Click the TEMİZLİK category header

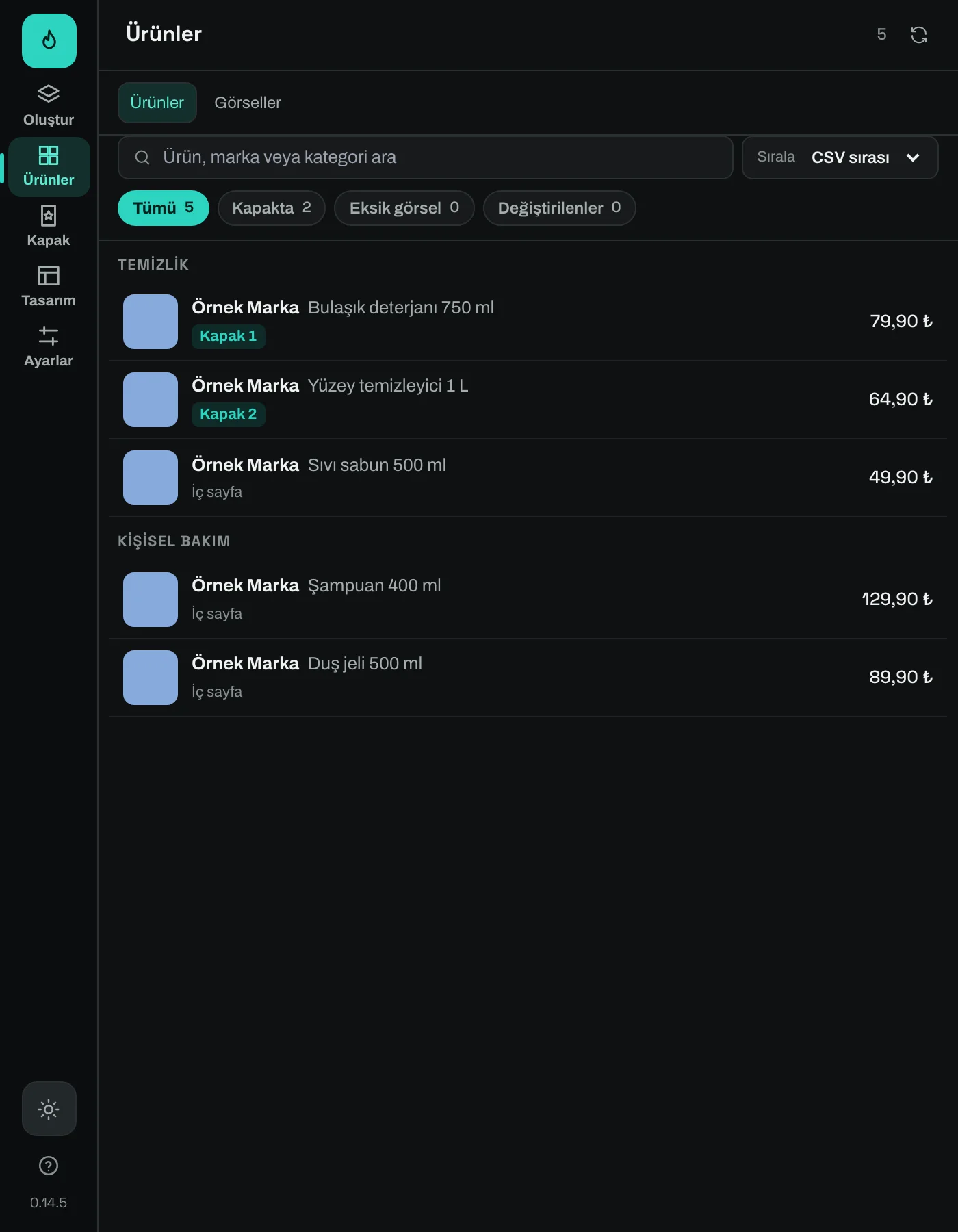click(153, 265)
